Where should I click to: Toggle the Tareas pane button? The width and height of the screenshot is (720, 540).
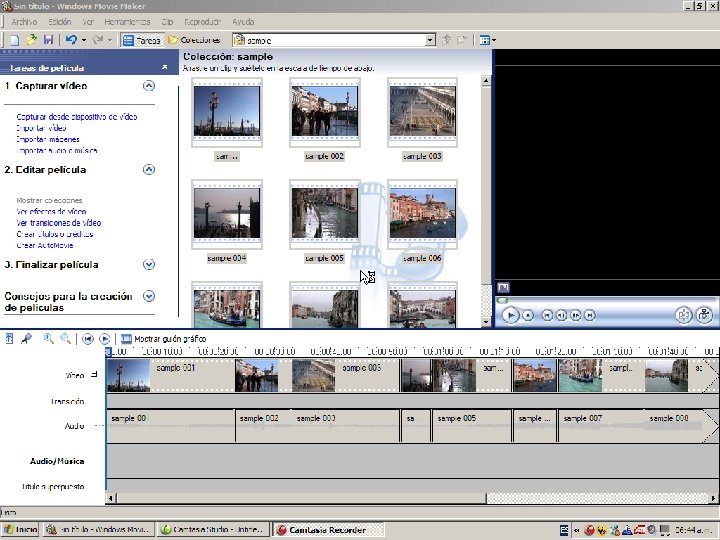[x=142, y=40]
